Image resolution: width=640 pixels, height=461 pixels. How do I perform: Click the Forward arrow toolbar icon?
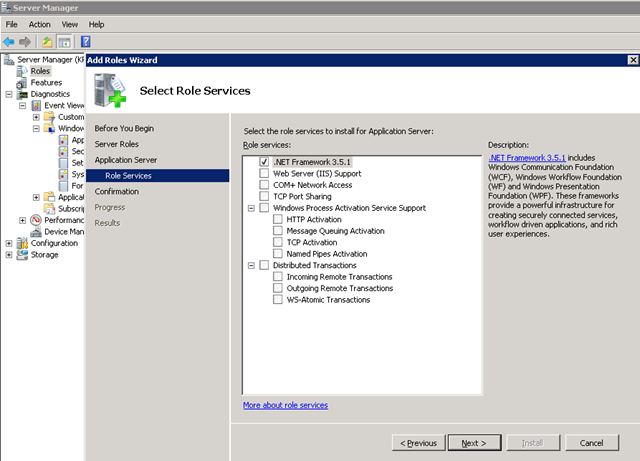pos(25,42)
